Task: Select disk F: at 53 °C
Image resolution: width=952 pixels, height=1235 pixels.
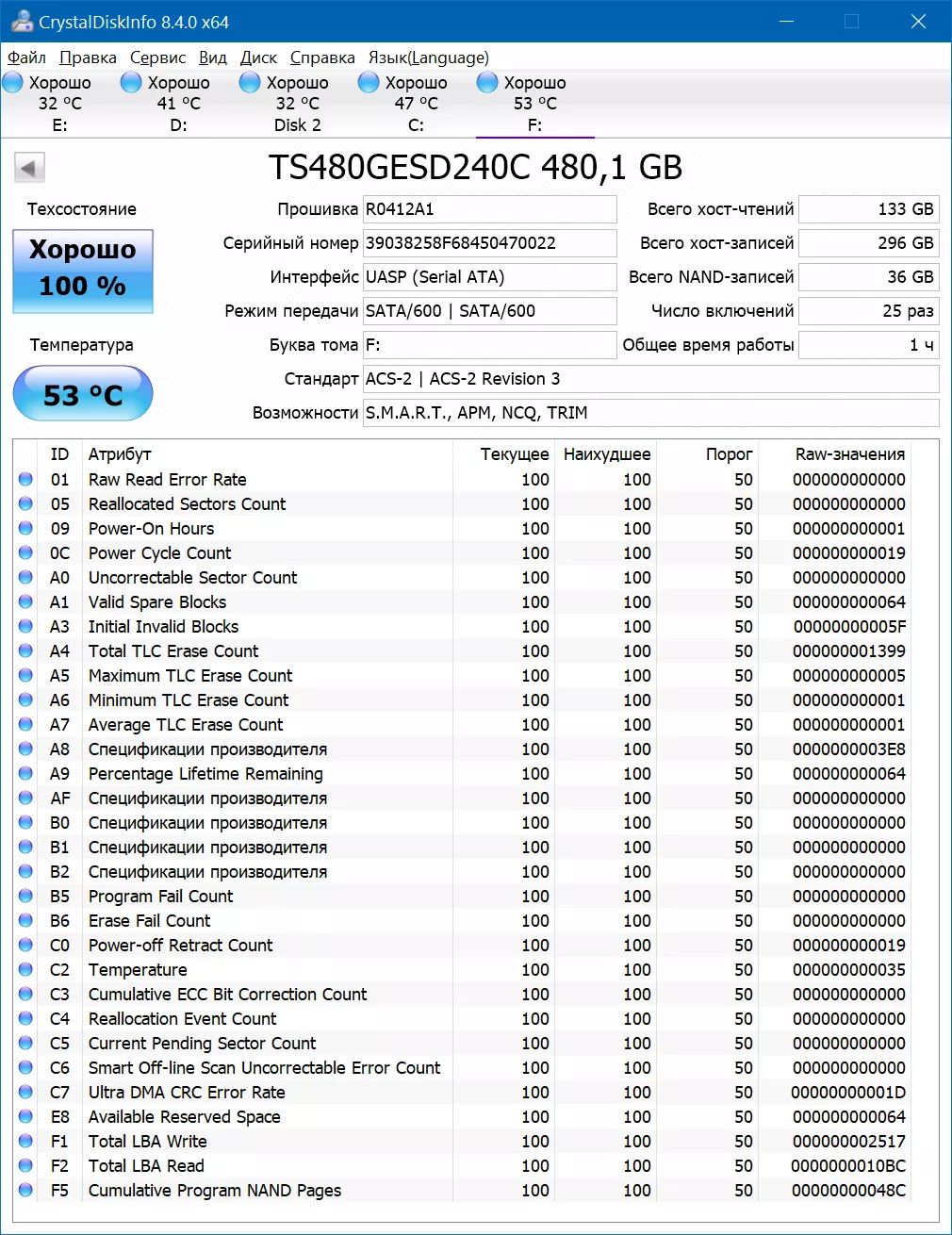Action: [x=534, y=104]
